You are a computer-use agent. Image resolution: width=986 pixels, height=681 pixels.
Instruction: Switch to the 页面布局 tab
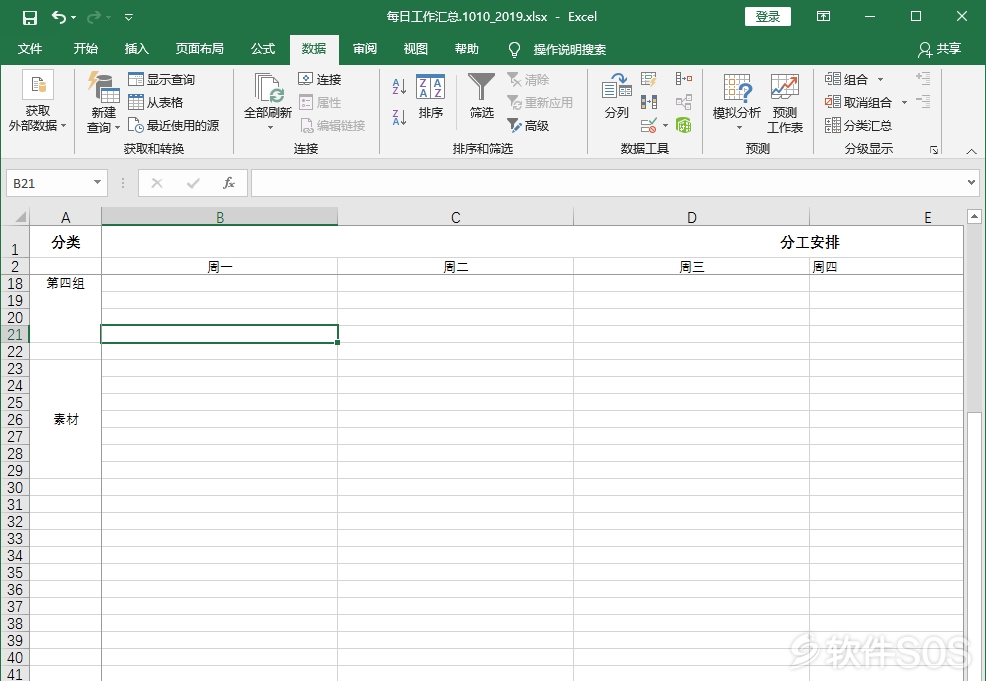point(199,49)
